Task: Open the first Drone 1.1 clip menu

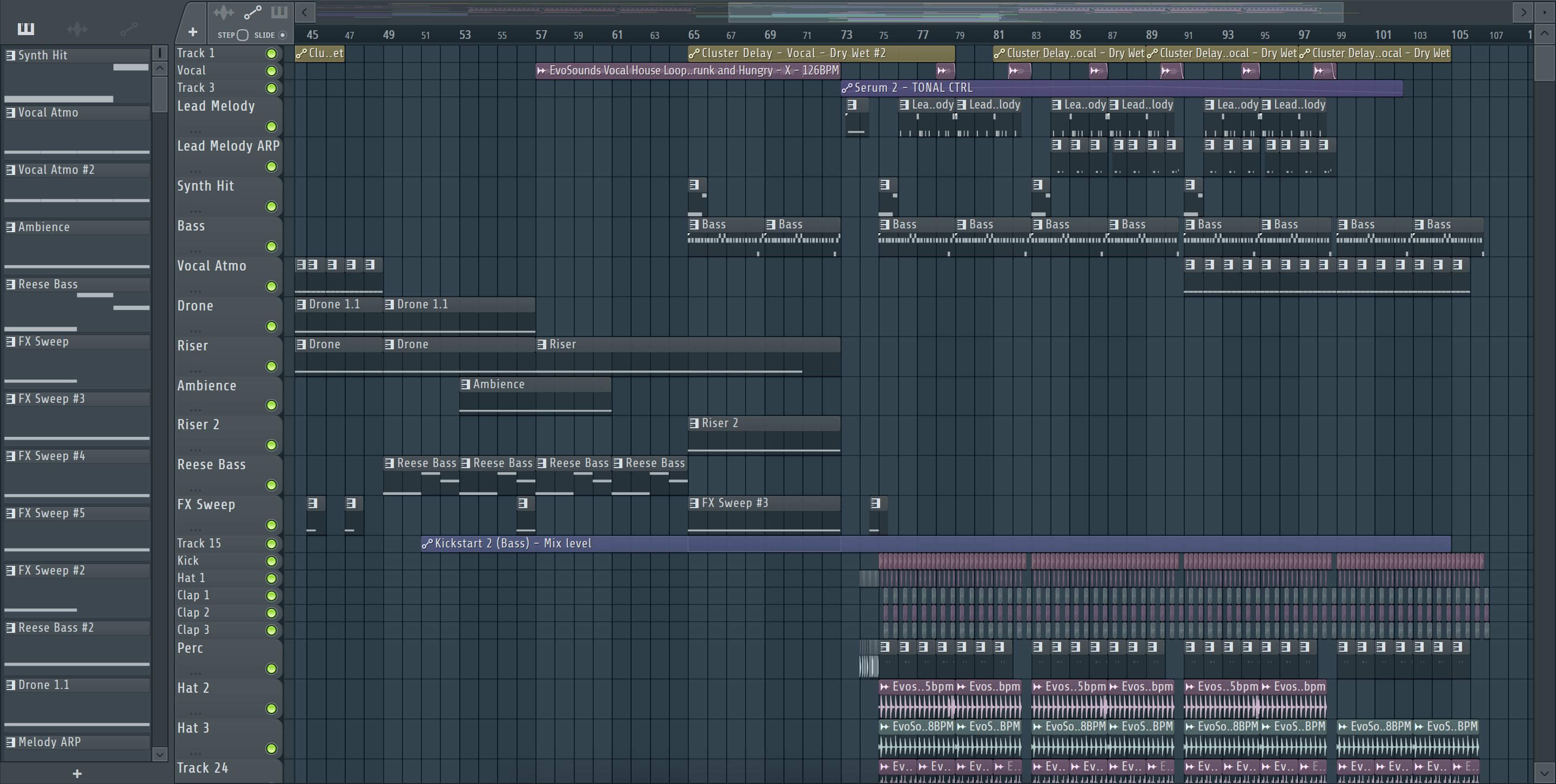Action: [301, 304]
